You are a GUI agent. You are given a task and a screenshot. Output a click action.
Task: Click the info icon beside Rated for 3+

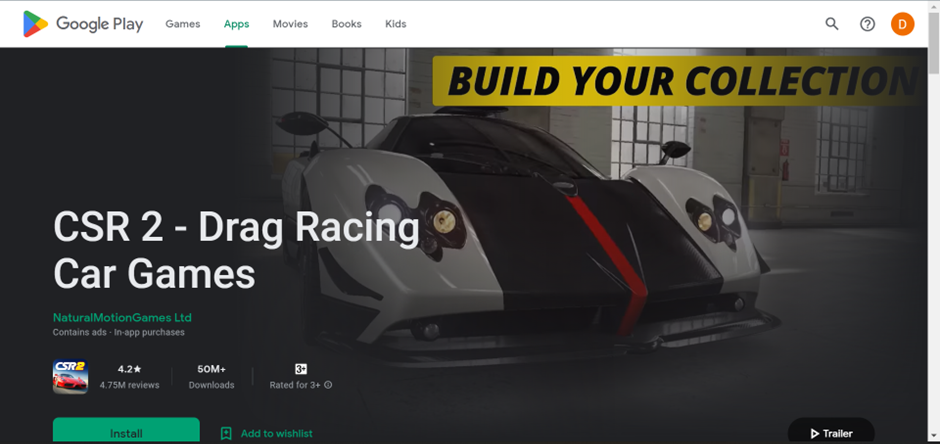(x=328, y=385)
